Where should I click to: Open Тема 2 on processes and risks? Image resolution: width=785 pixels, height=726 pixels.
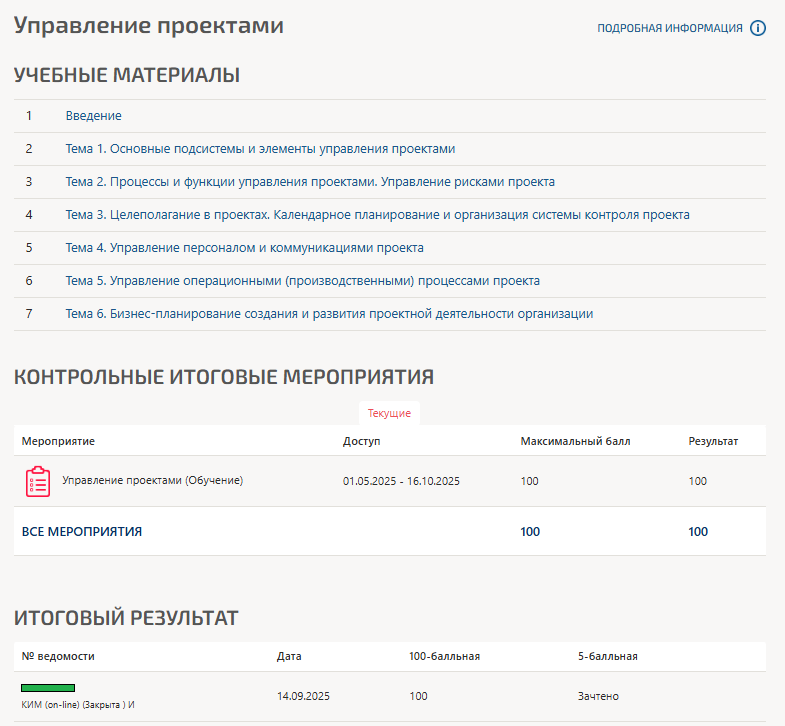coord(310,182)
